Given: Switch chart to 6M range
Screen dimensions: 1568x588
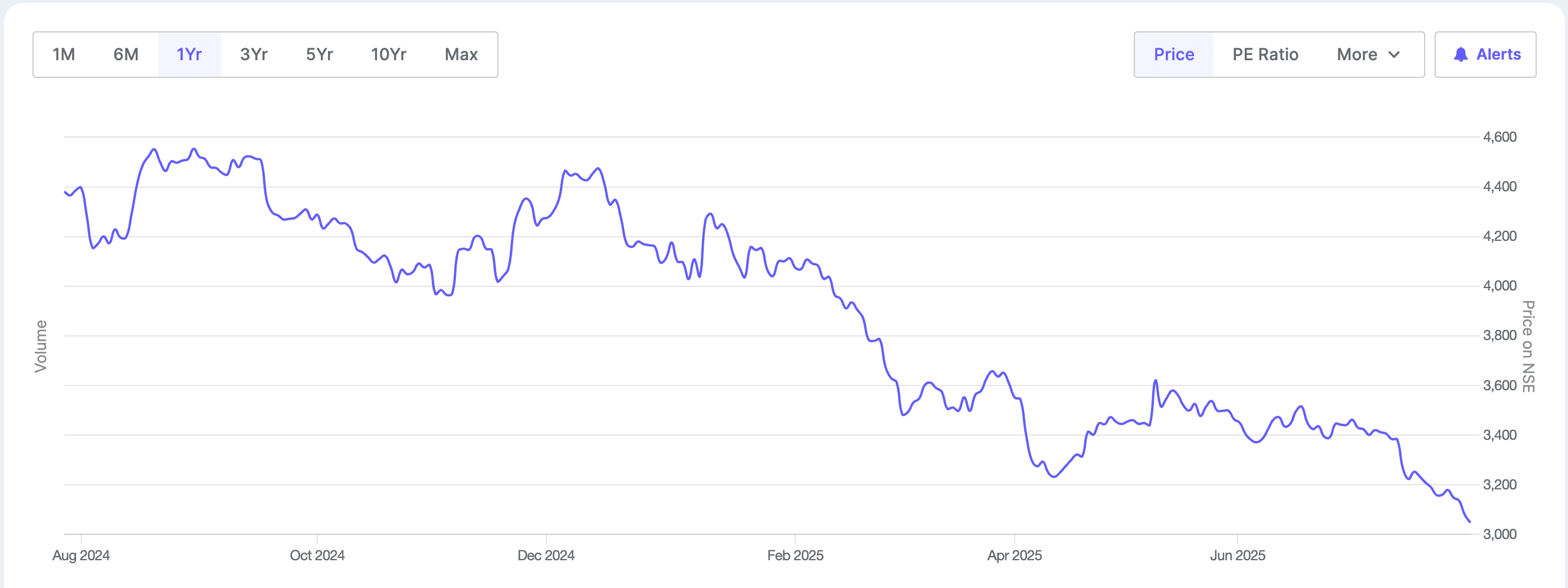Looking at the screenshot, I should click(126, 55).
